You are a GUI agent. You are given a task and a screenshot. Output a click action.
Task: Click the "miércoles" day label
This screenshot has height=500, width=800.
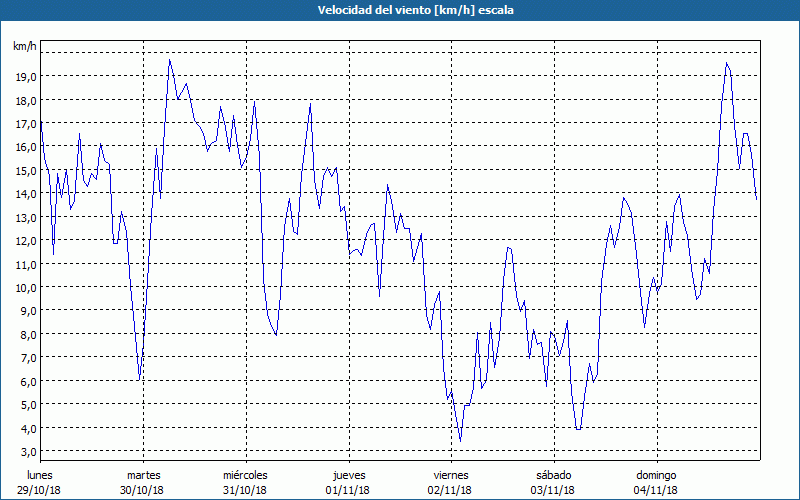(245, 474)
